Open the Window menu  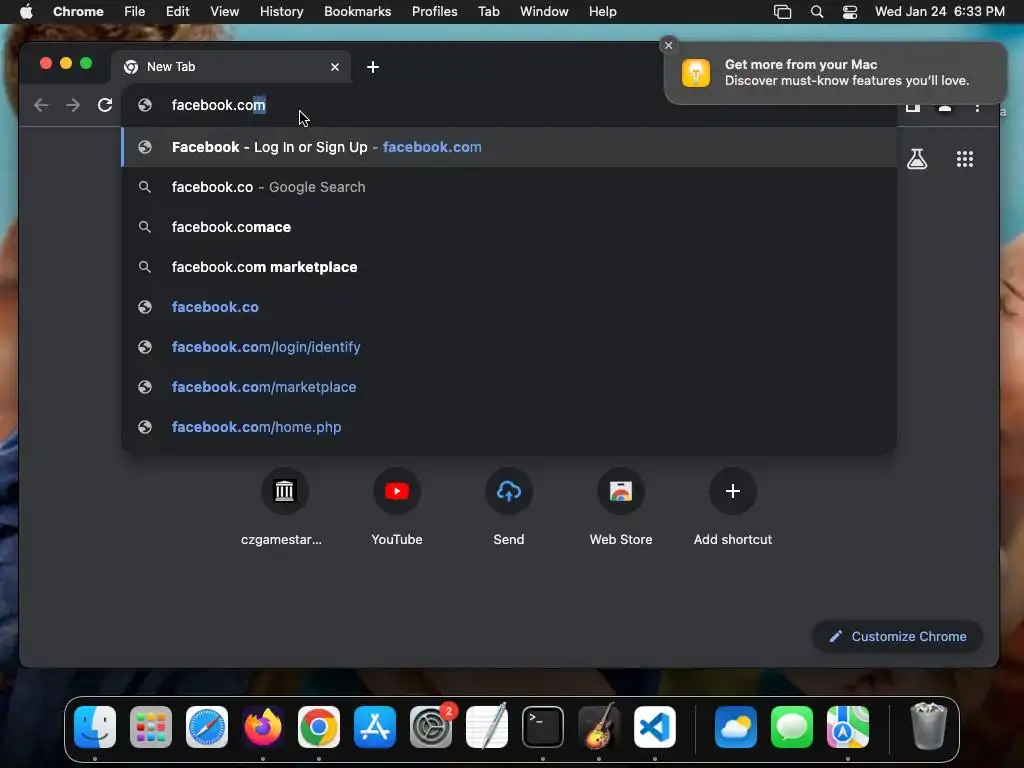pyautogui.click(x=544, y=12)
